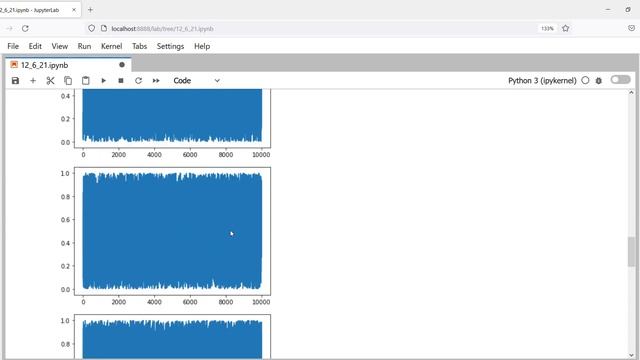Toggle the debugger switch in notebook toolbar
This screenshot has height=360, width=640.
coord(620,80)
